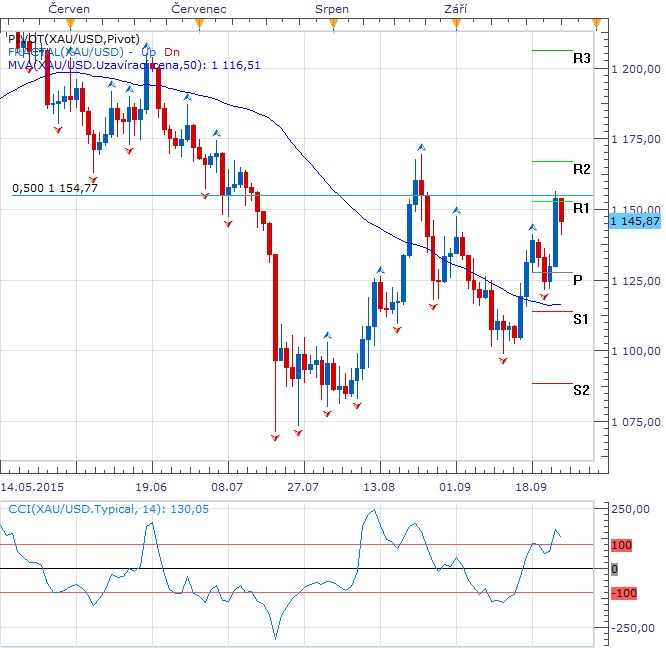Select the S1 support level label
Screen dimensions: 666x648
coord(581,318)
